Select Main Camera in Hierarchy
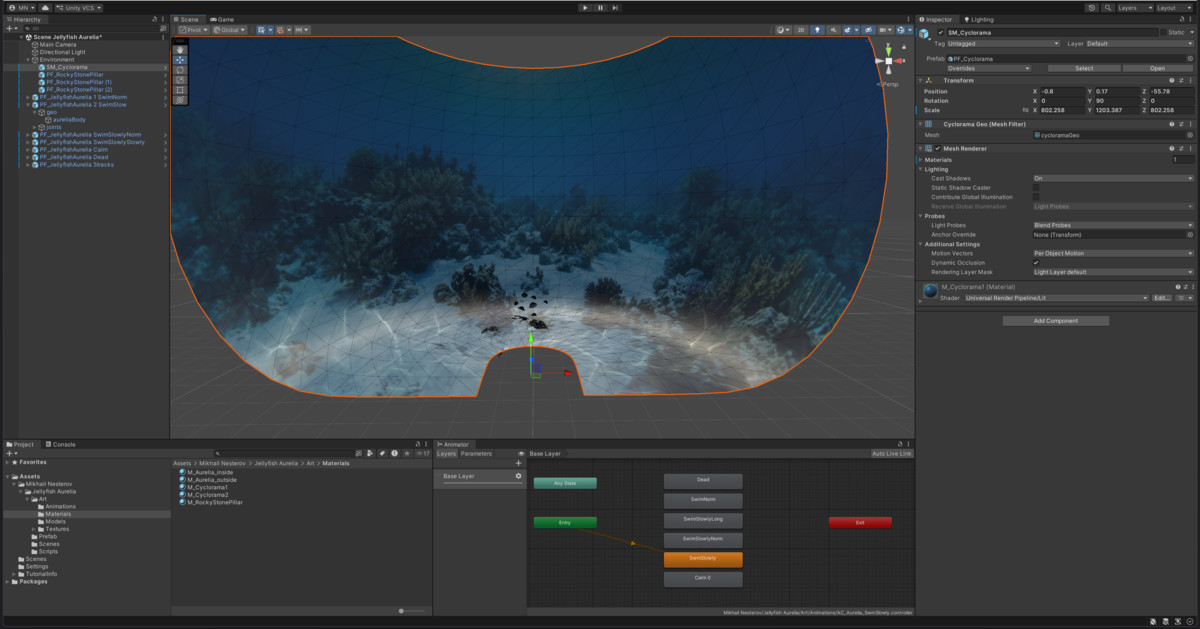 tap(60, 44)
